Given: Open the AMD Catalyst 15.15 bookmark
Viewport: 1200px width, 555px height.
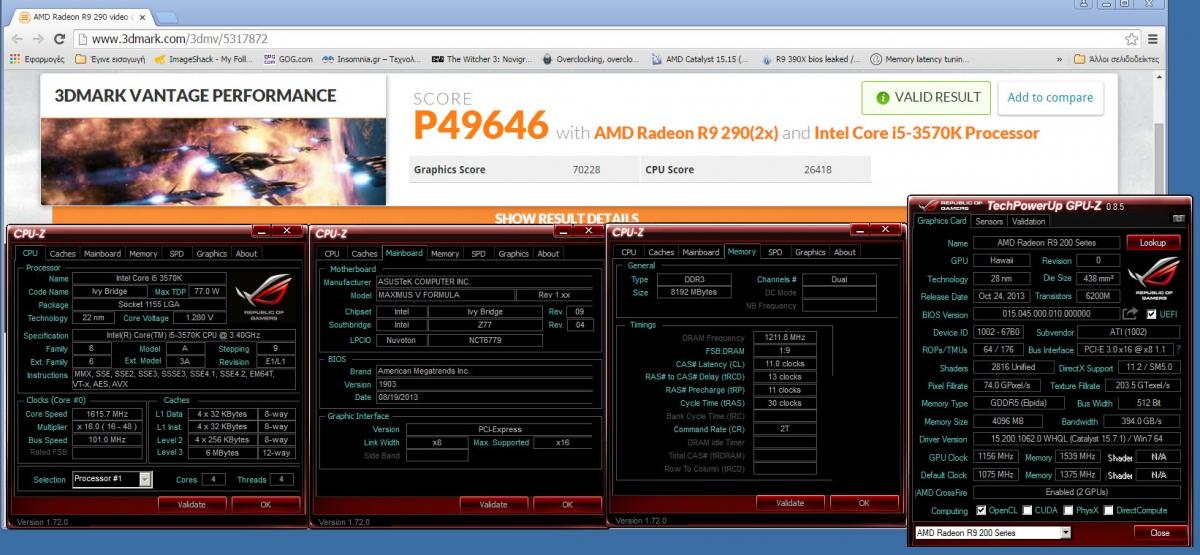Looking at the screenshot, I should click(698, 59).
